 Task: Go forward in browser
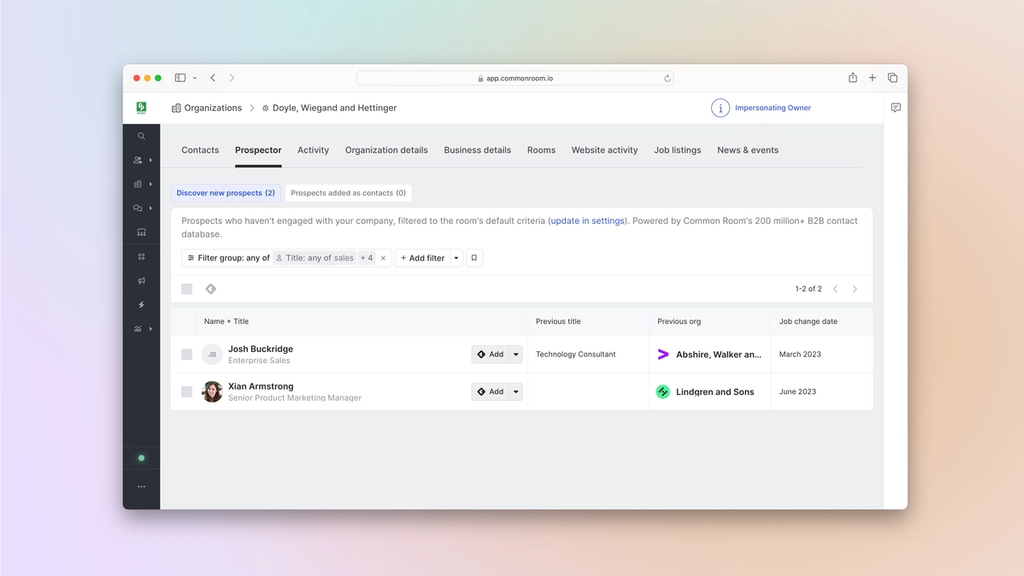[232, 78]
